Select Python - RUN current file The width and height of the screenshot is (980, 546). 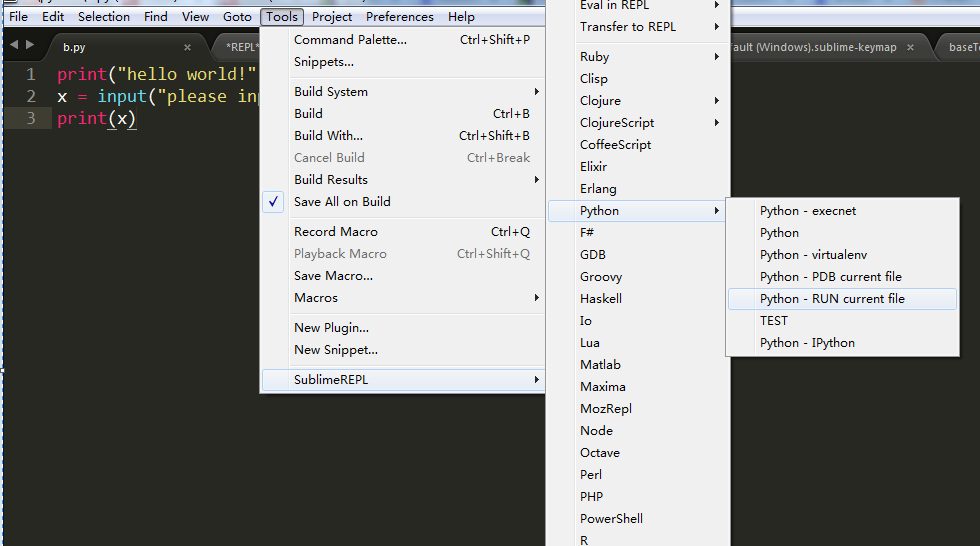point(842,299)
